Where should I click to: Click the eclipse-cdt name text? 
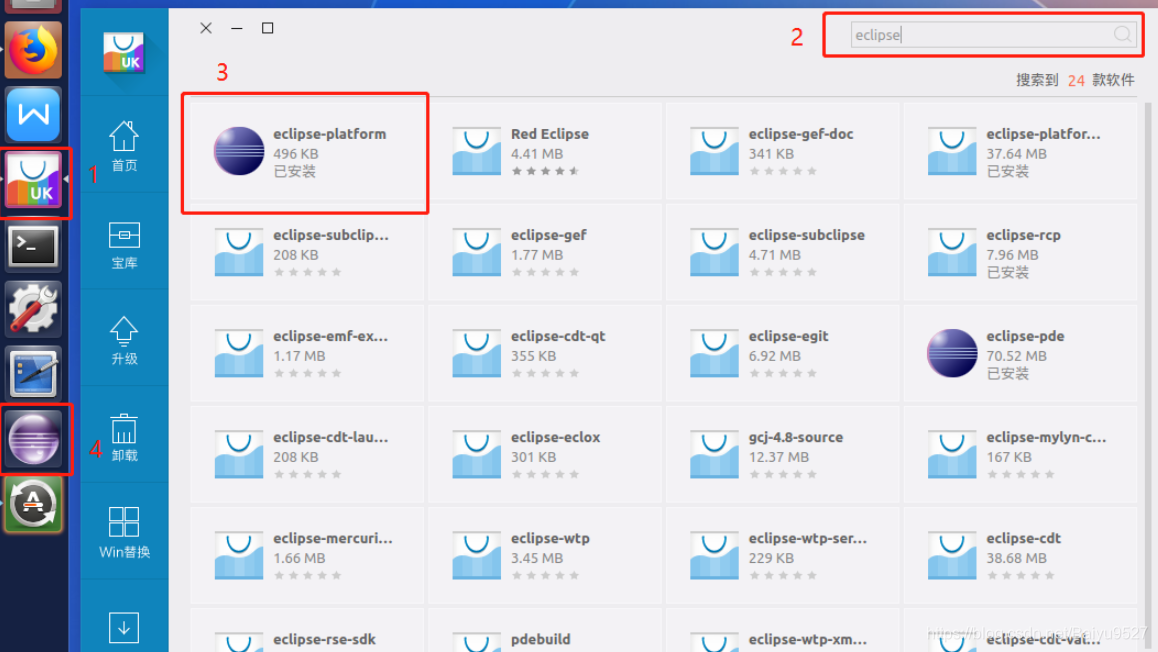[1023, 539]
